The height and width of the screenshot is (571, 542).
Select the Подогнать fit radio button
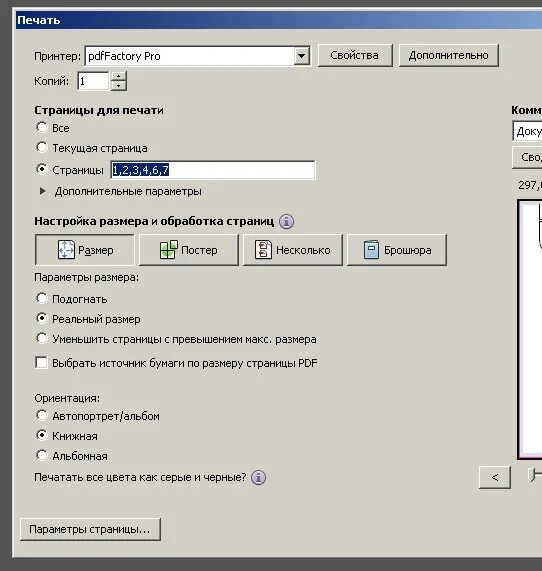(x=42, y=299)
